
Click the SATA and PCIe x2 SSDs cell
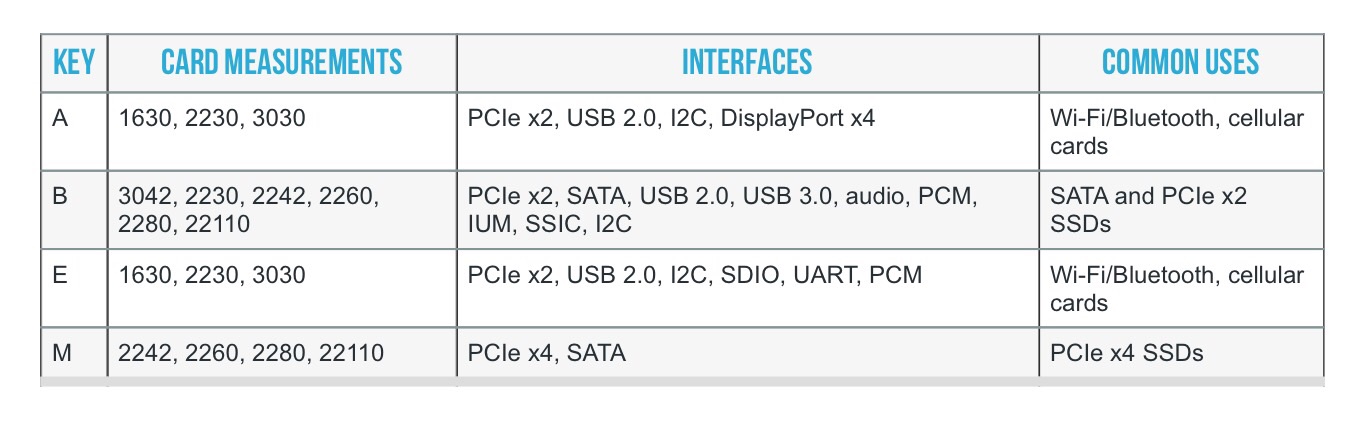click(x=1181, y=209)
